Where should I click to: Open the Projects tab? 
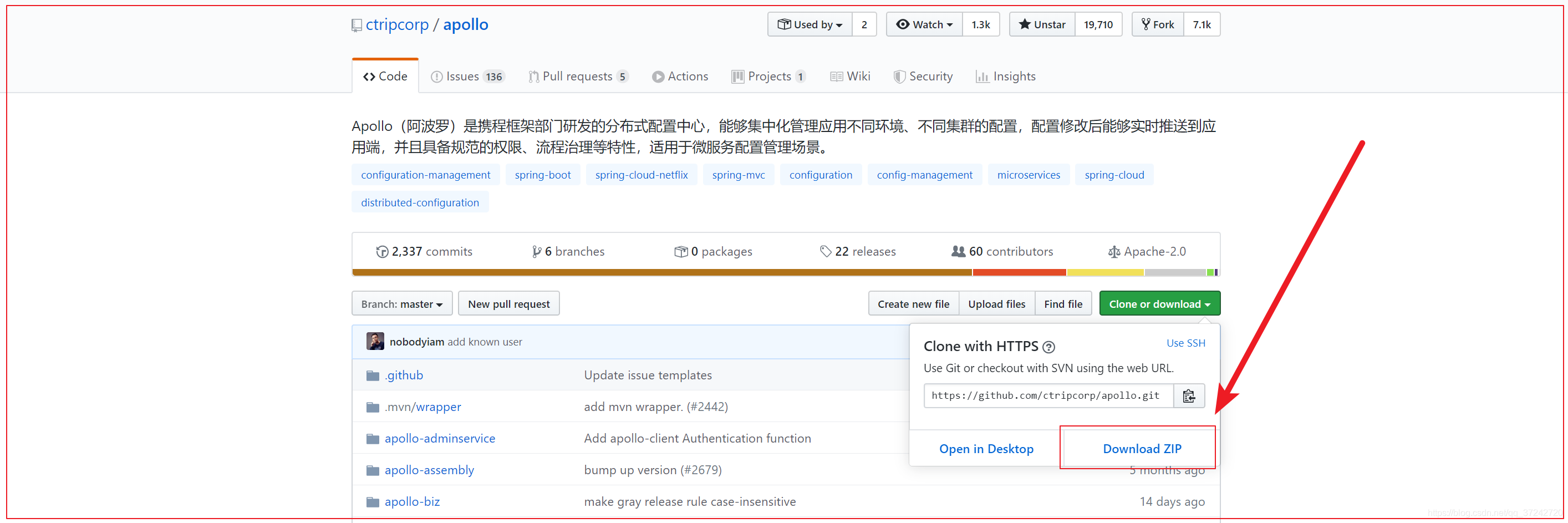click(x=769, y=76)
